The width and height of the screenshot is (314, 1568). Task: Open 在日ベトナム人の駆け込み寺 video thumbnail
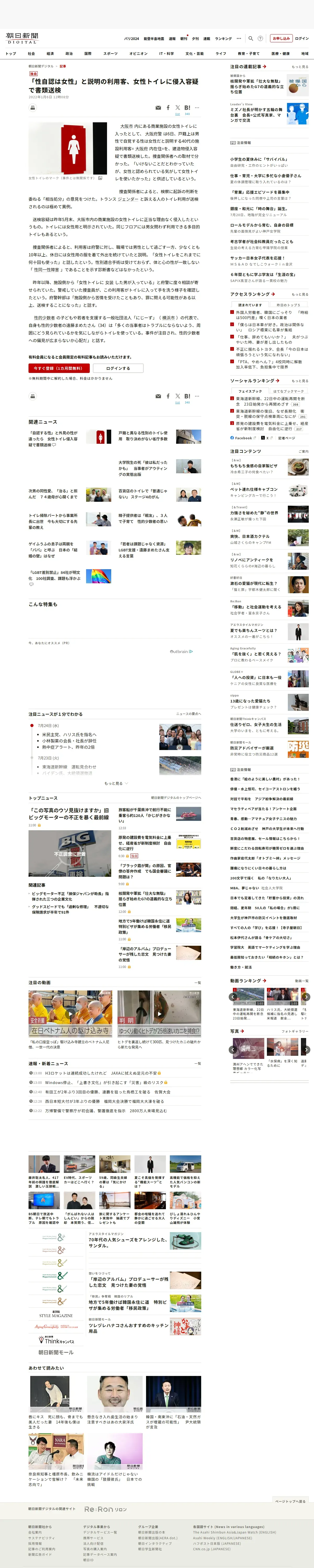[x=70, y=1014]
